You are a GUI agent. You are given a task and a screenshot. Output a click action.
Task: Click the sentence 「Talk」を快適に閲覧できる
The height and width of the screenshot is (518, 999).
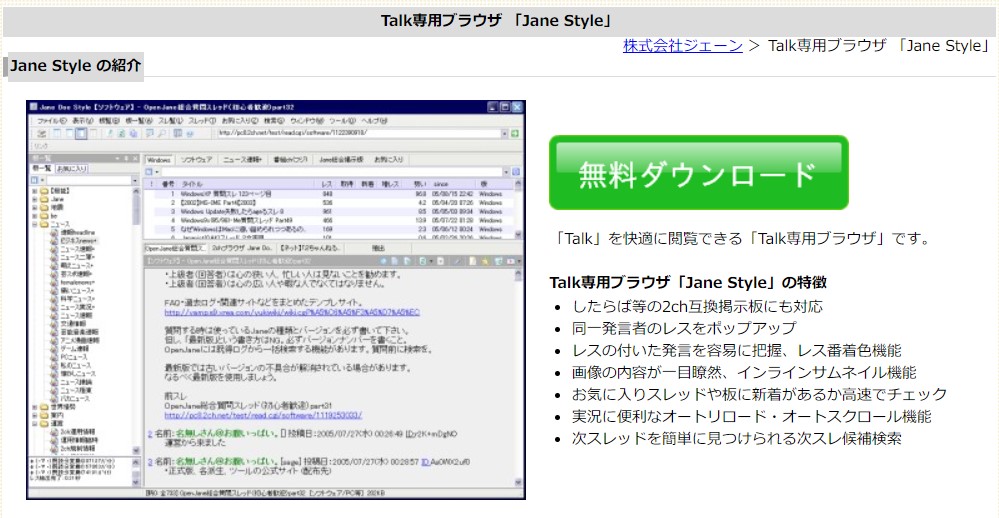pos(743,238)
